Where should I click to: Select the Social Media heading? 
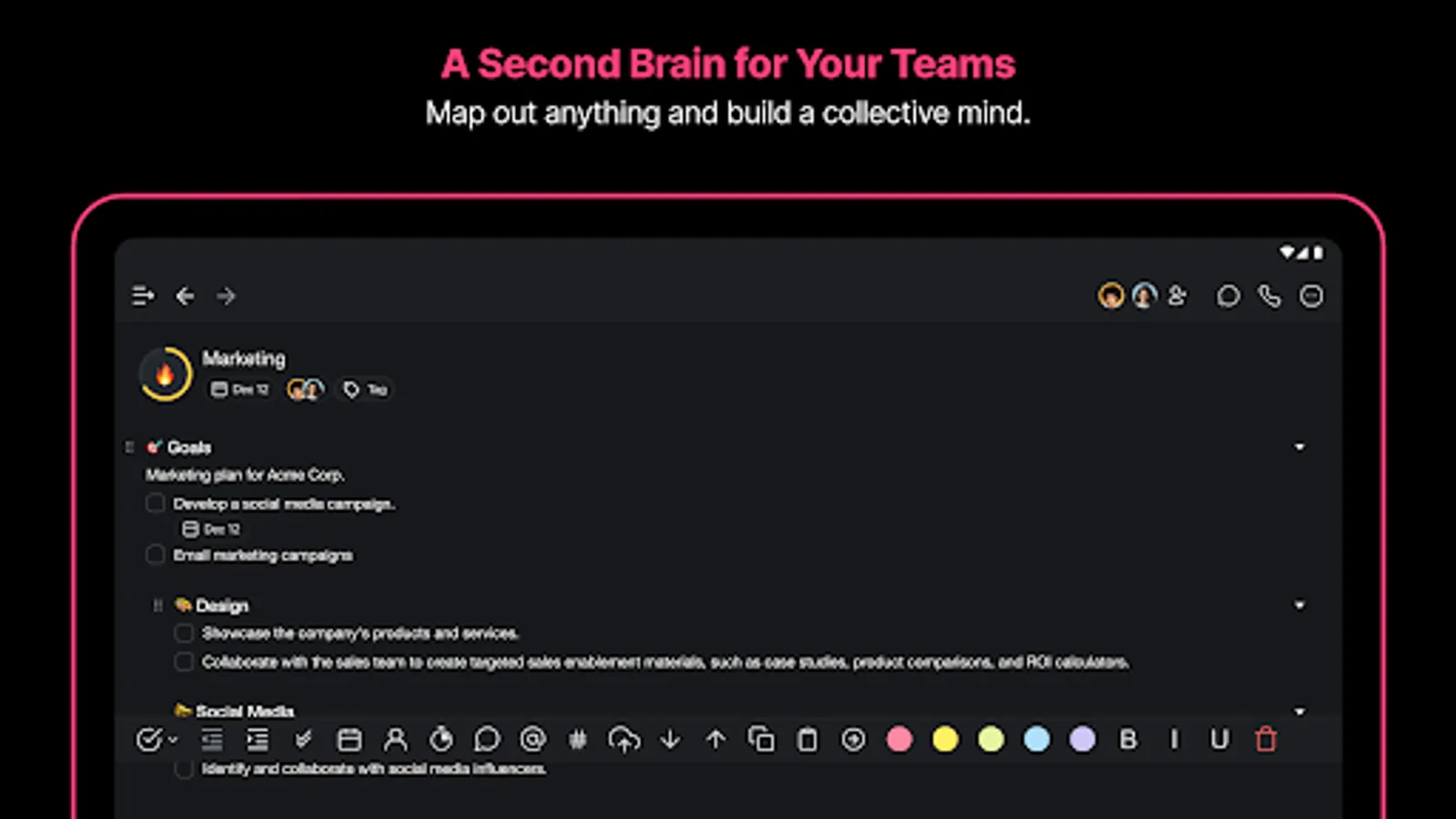click(245, 711)
